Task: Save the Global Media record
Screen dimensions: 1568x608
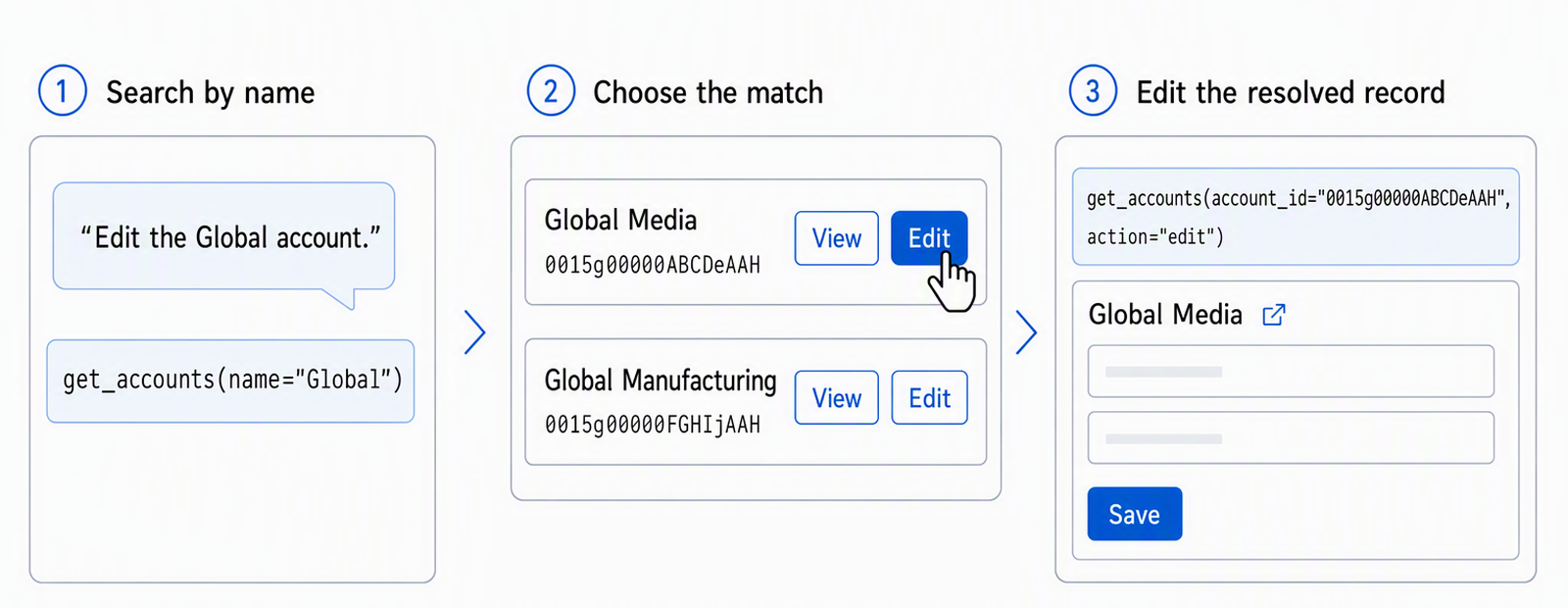Action: (1135, 514)
